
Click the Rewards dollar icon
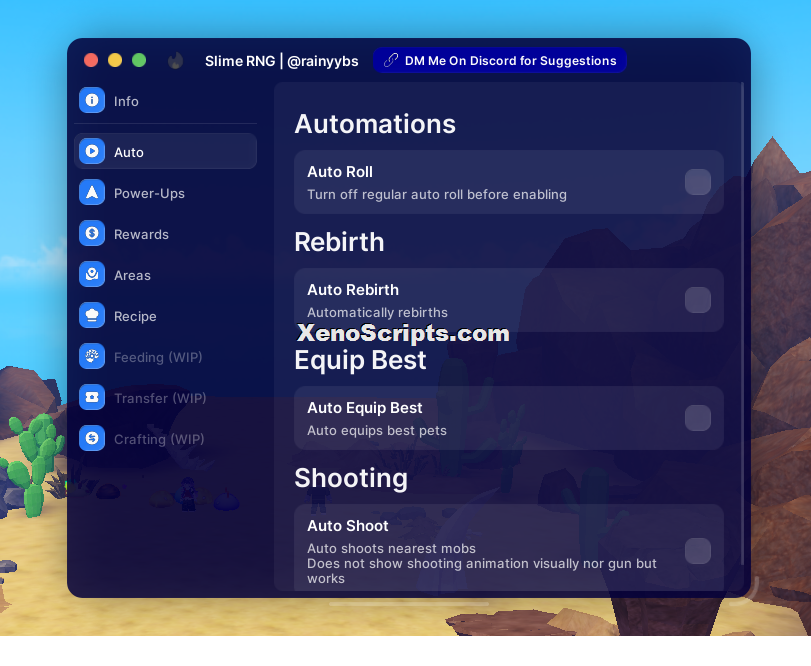point(92,233)
